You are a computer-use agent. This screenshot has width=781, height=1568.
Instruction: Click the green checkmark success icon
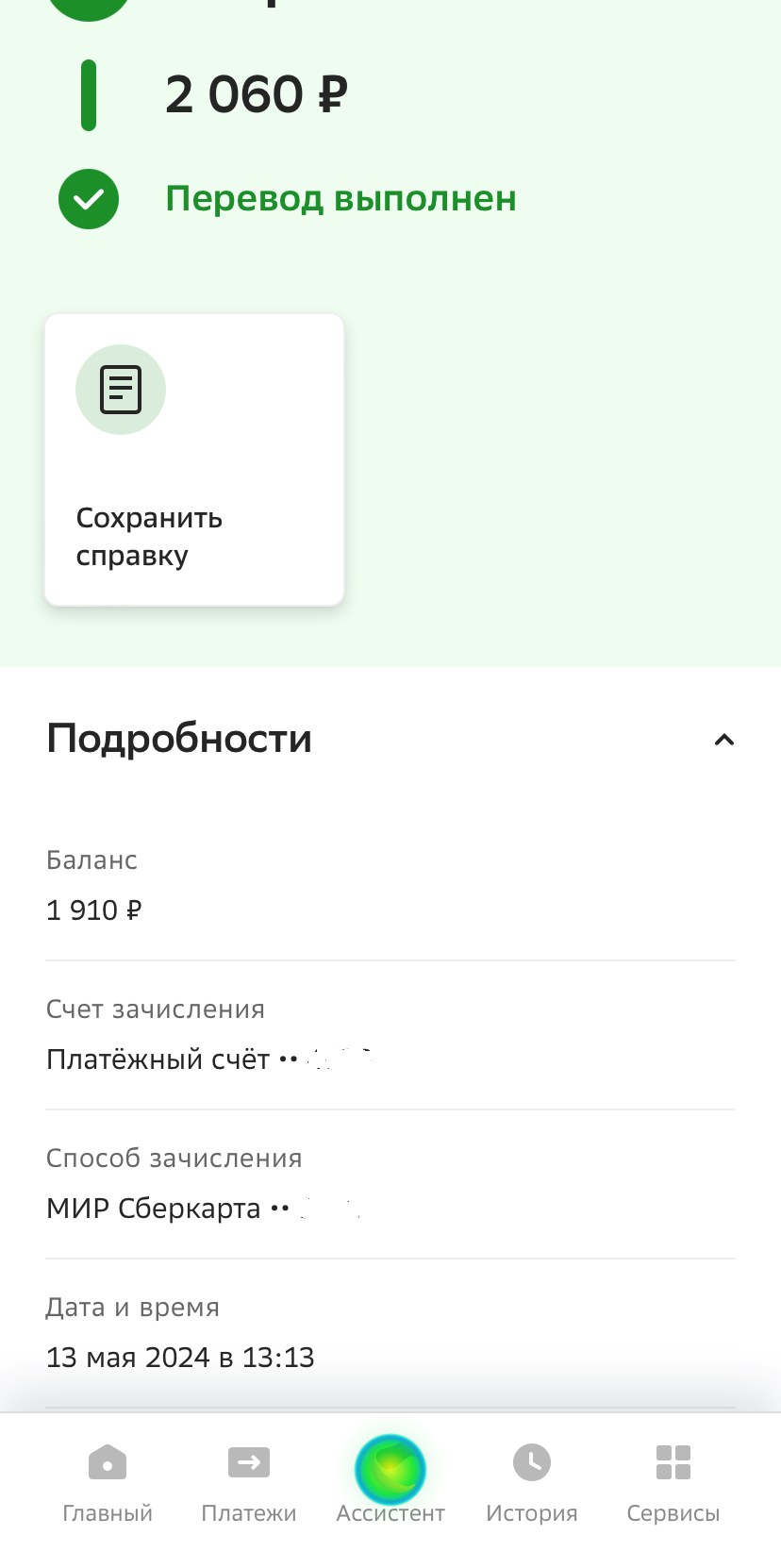click(89, 199)
